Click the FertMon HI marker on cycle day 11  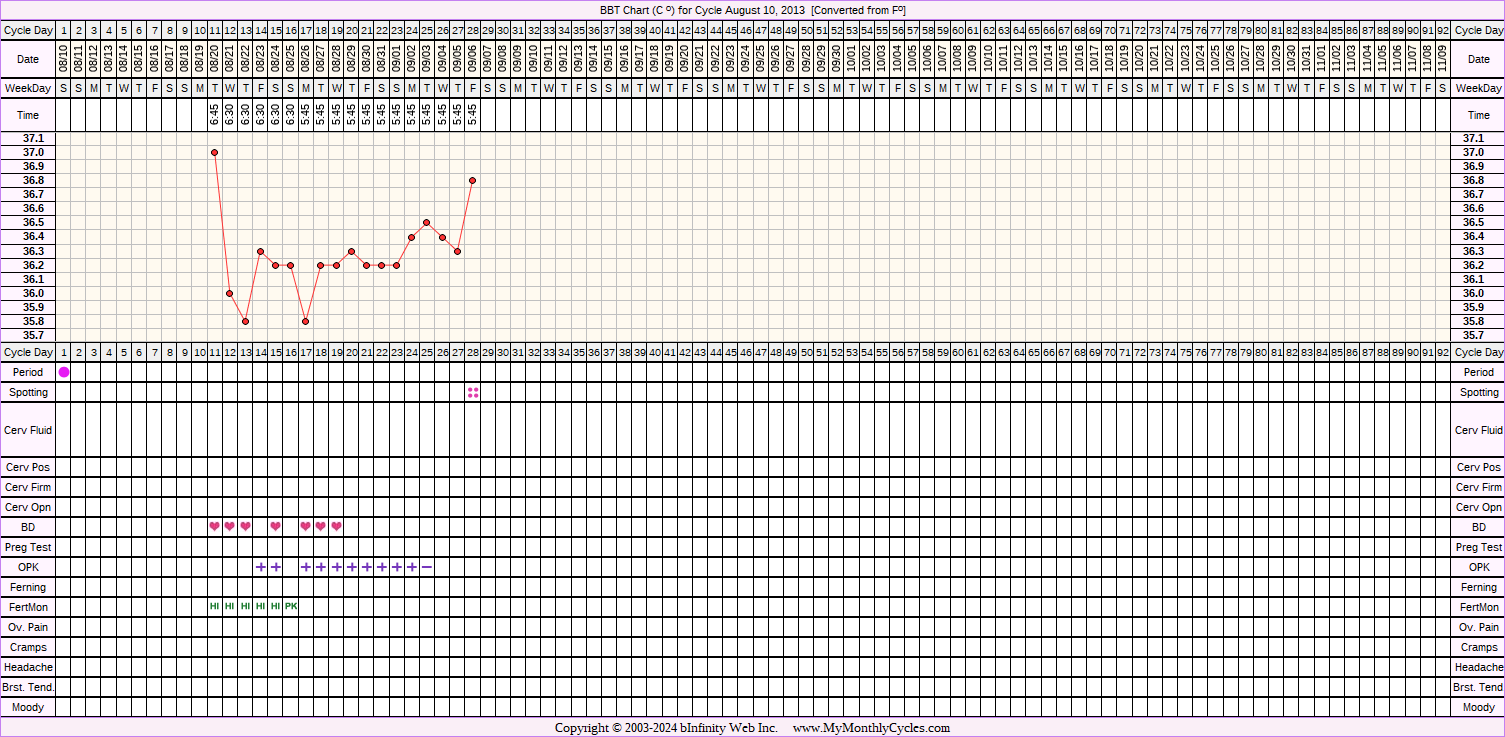214,607
